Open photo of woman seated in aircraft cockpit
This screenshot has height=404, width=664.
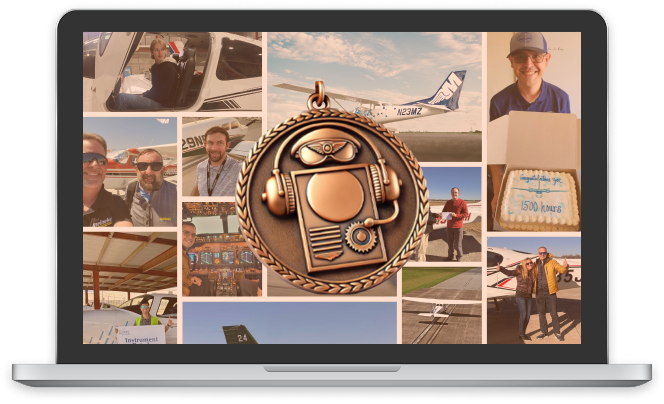coord(172,72)
